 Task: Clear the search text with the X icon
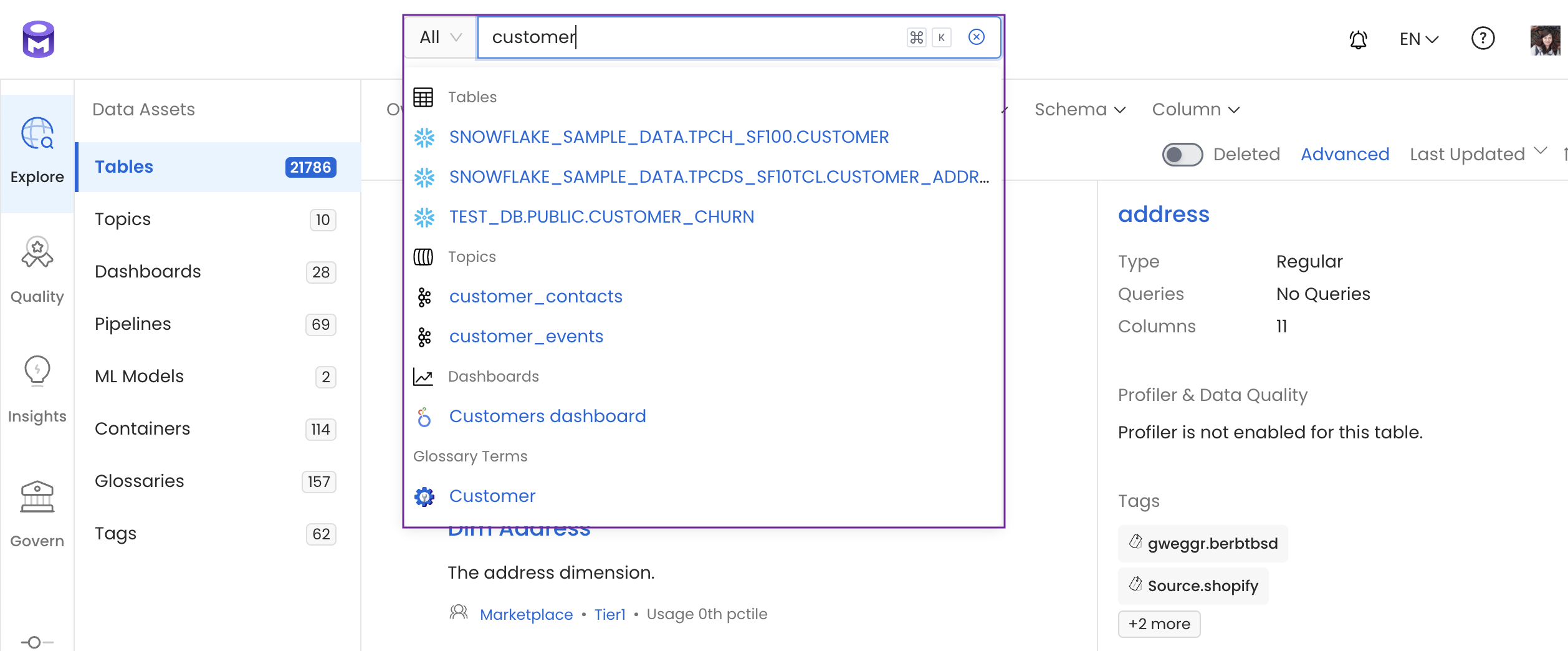click(977, 37)
